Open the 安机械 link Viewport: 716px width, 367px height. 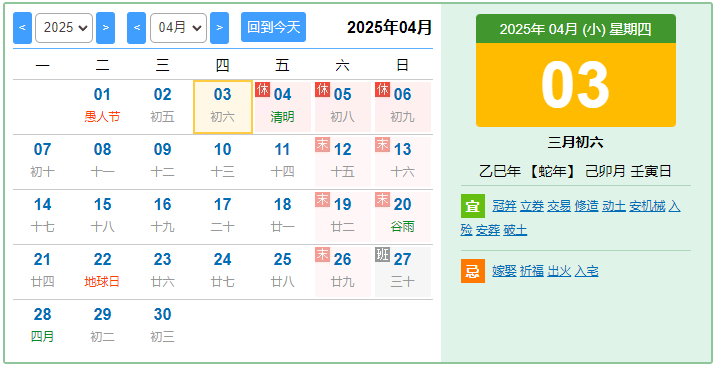pos(648,206)
